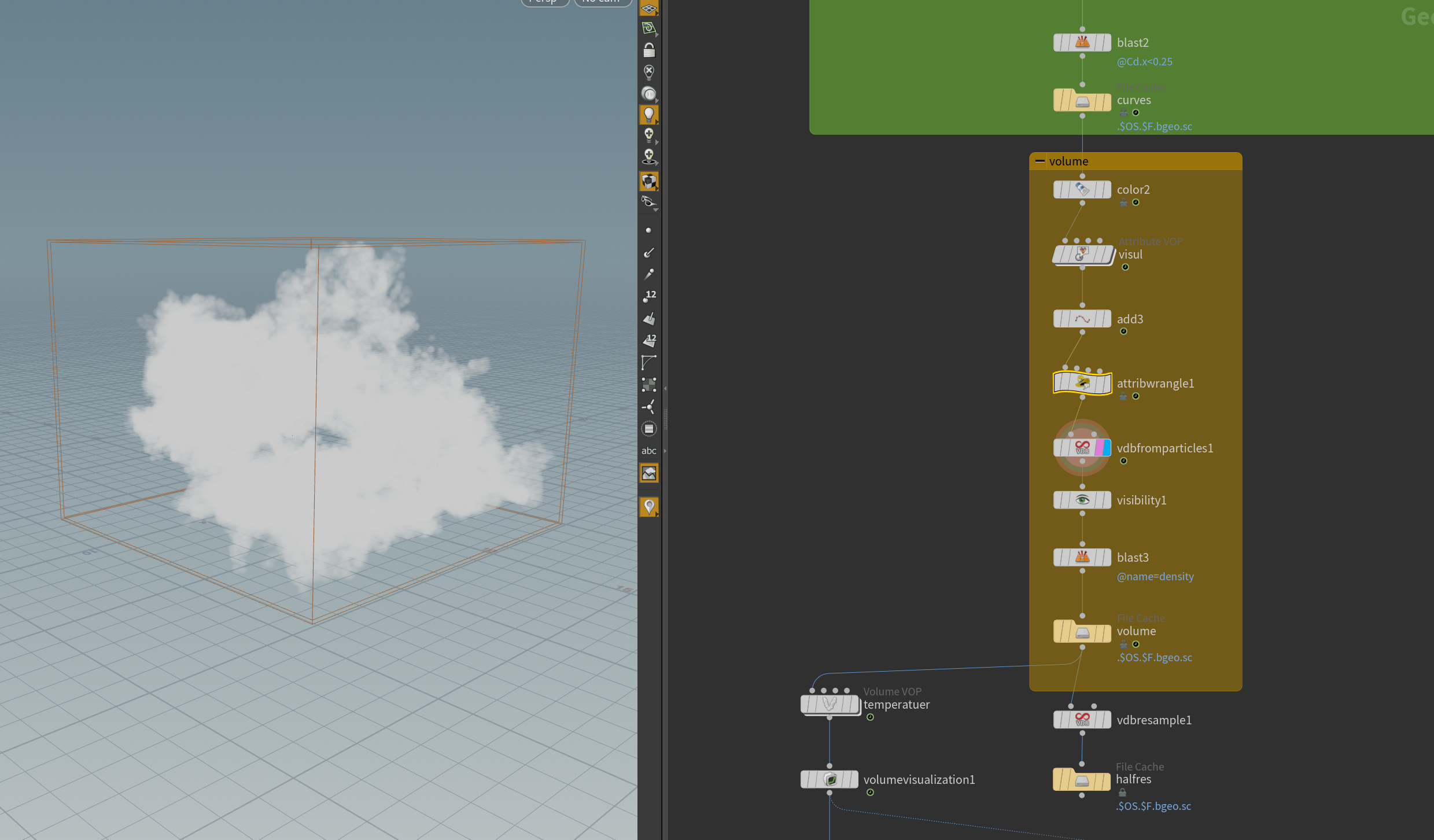Select the visibility1 node eye icon

1082,500
